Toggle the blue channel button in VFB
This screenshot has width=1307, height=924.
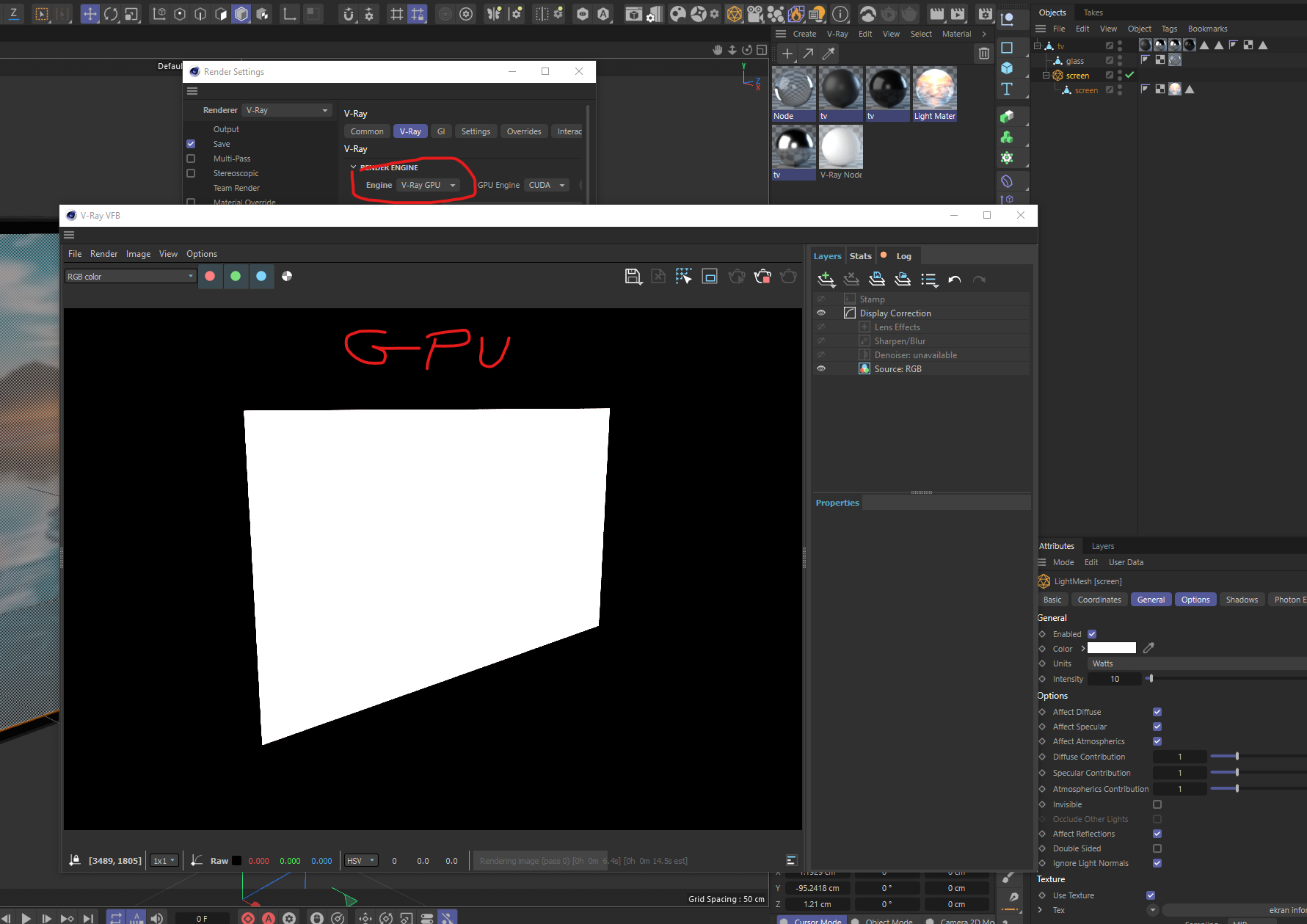(261, 276)
